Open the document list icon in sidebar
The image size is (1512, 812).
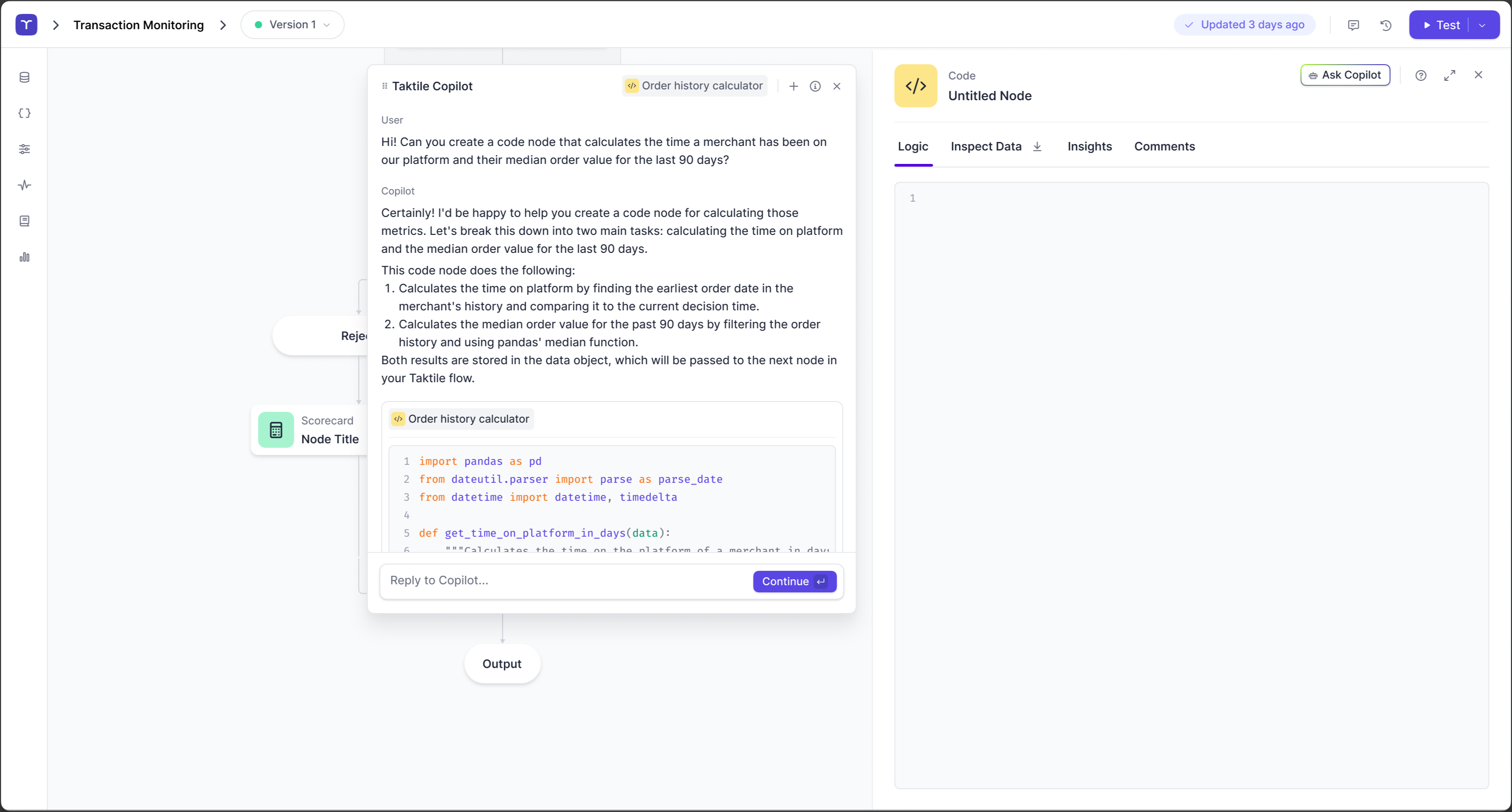(25, 221)
